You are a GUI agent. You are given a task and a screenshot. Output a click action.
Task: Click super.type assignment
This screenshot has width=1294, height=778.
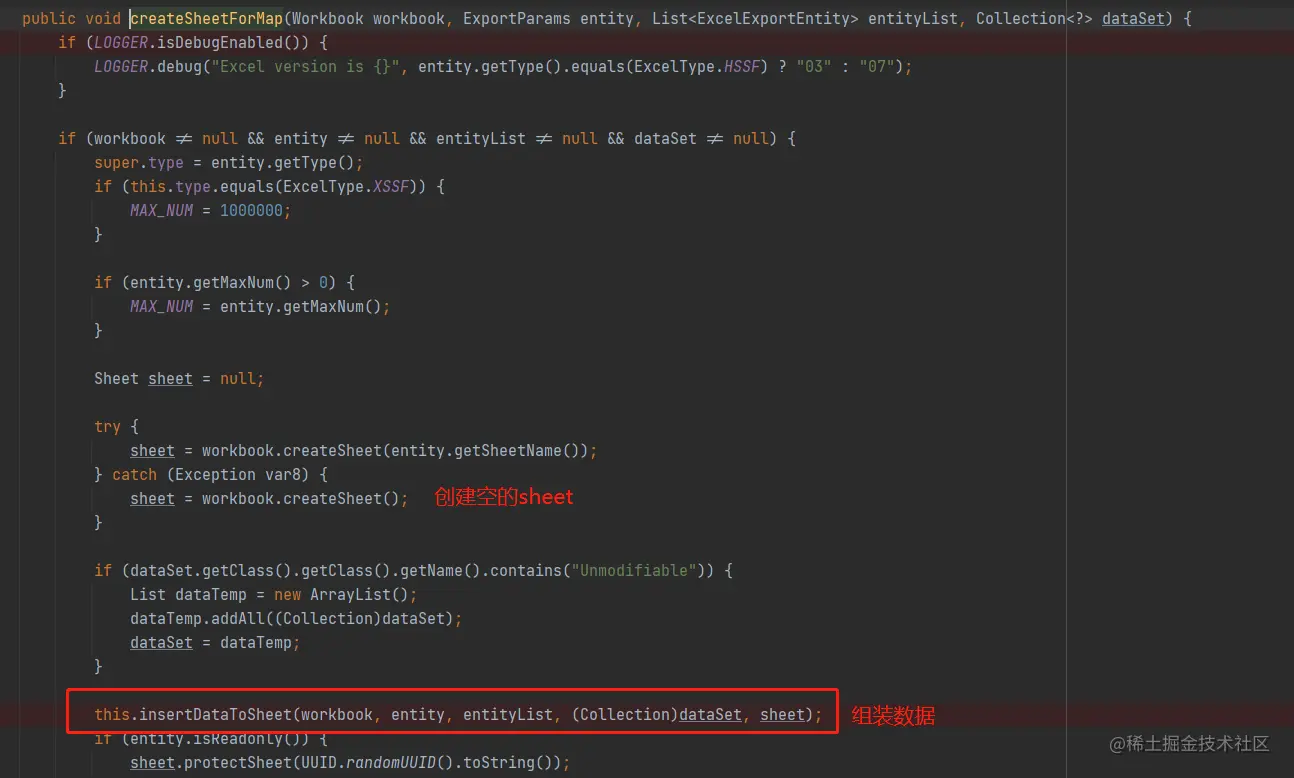(x=229, y=162)
